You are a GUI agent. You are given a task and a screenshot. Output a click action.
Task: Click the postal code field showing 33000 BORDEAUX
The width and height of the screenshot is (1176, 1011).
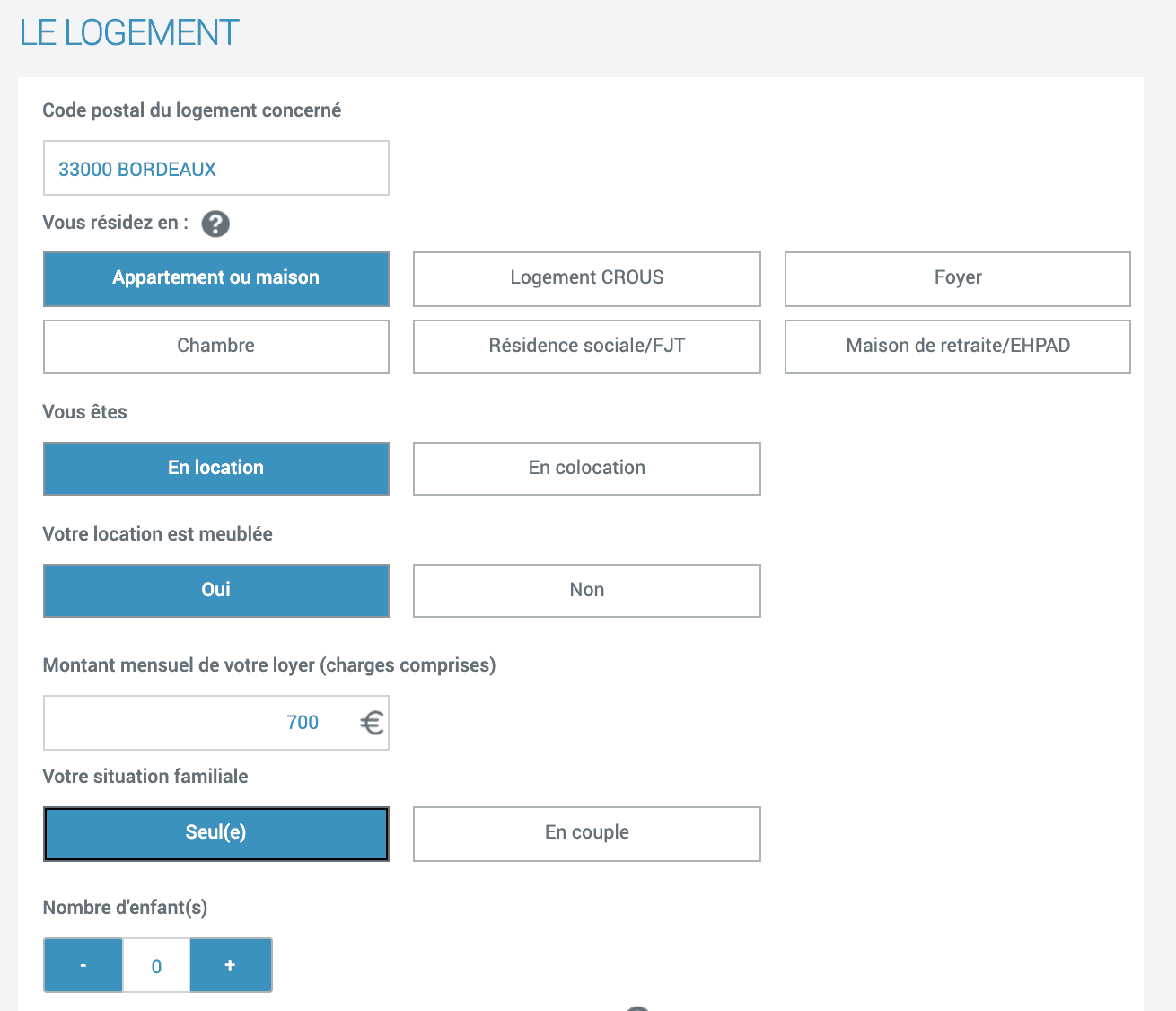click(215, 168)
